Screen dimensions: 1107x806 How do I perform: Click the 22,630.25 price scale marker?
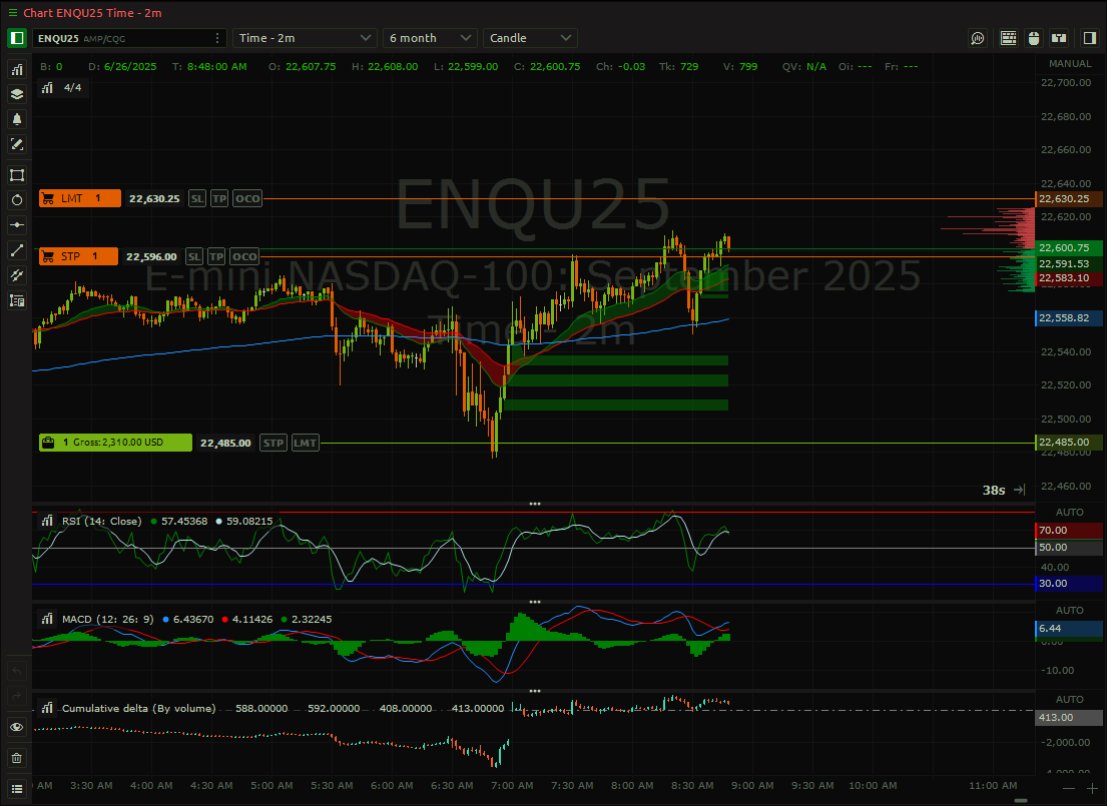(1070, 199)
